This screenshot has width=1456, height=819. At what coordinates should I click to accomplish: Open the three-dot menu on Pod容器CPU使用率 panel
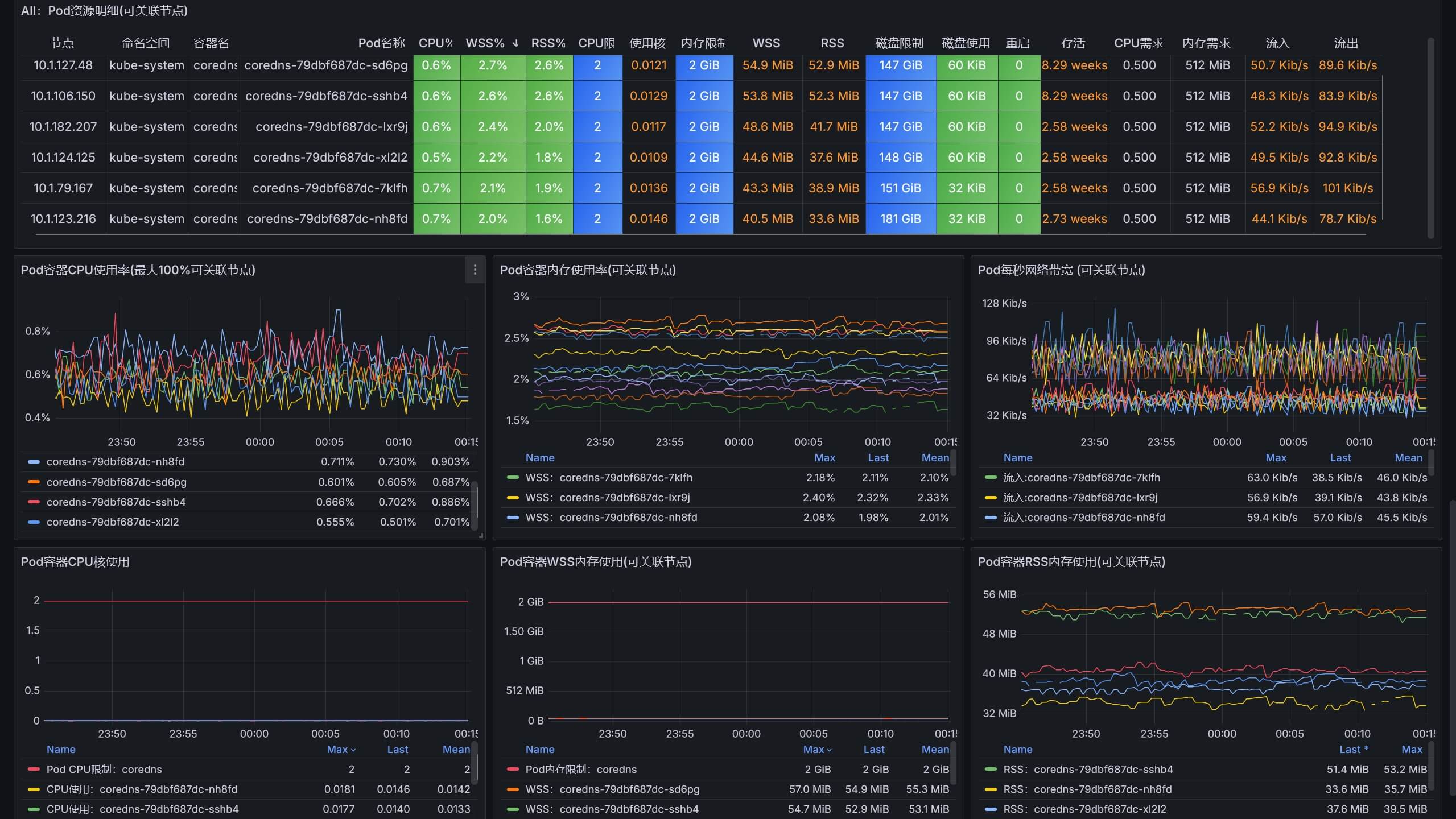coord(475,270)
